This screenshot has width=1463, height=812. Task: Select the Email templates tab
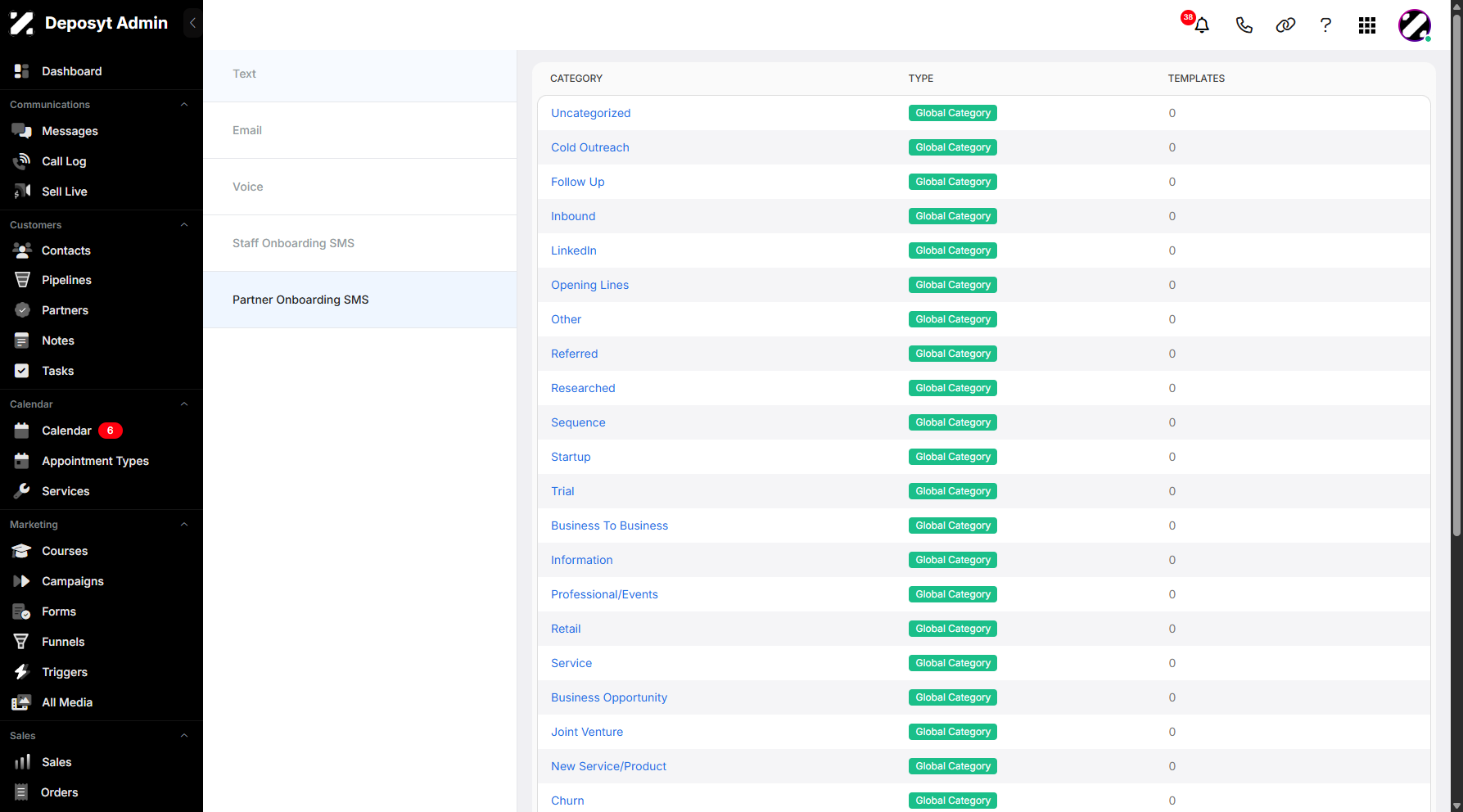[359, 130]
